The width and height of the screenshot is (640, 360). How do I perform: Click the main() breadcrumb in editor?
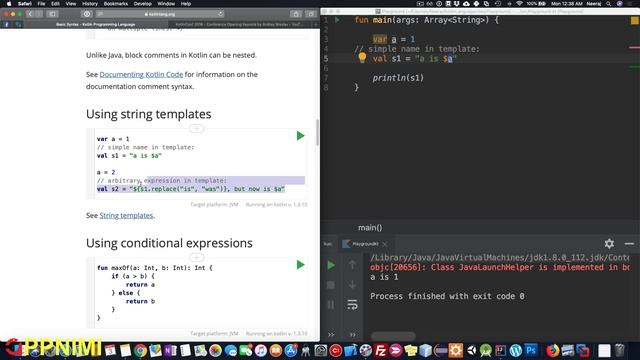(x=370, y=228)
